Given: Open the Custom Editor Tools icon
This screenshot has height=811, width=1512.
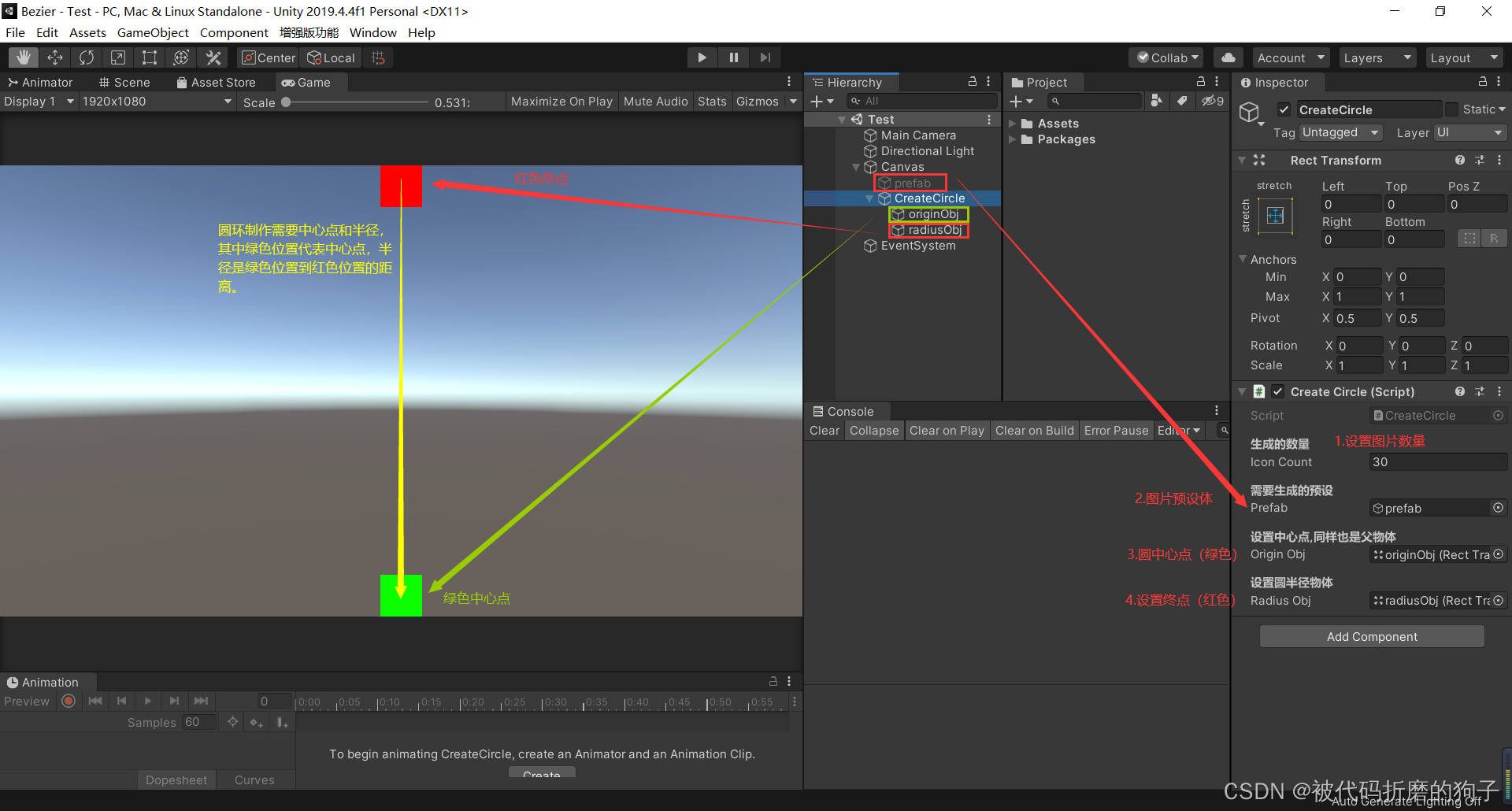Looking at the screenshot, I should click(x=212, y=57).
